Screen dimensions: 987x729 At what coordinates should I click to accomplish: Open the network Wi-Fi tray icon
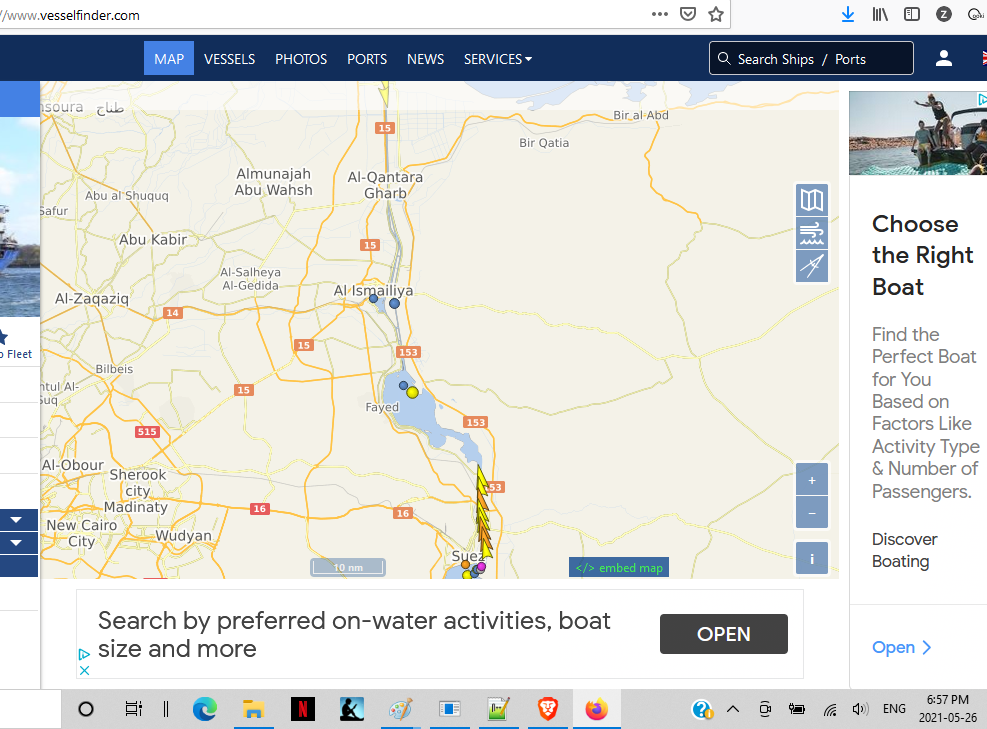click(x=830, y=711)
